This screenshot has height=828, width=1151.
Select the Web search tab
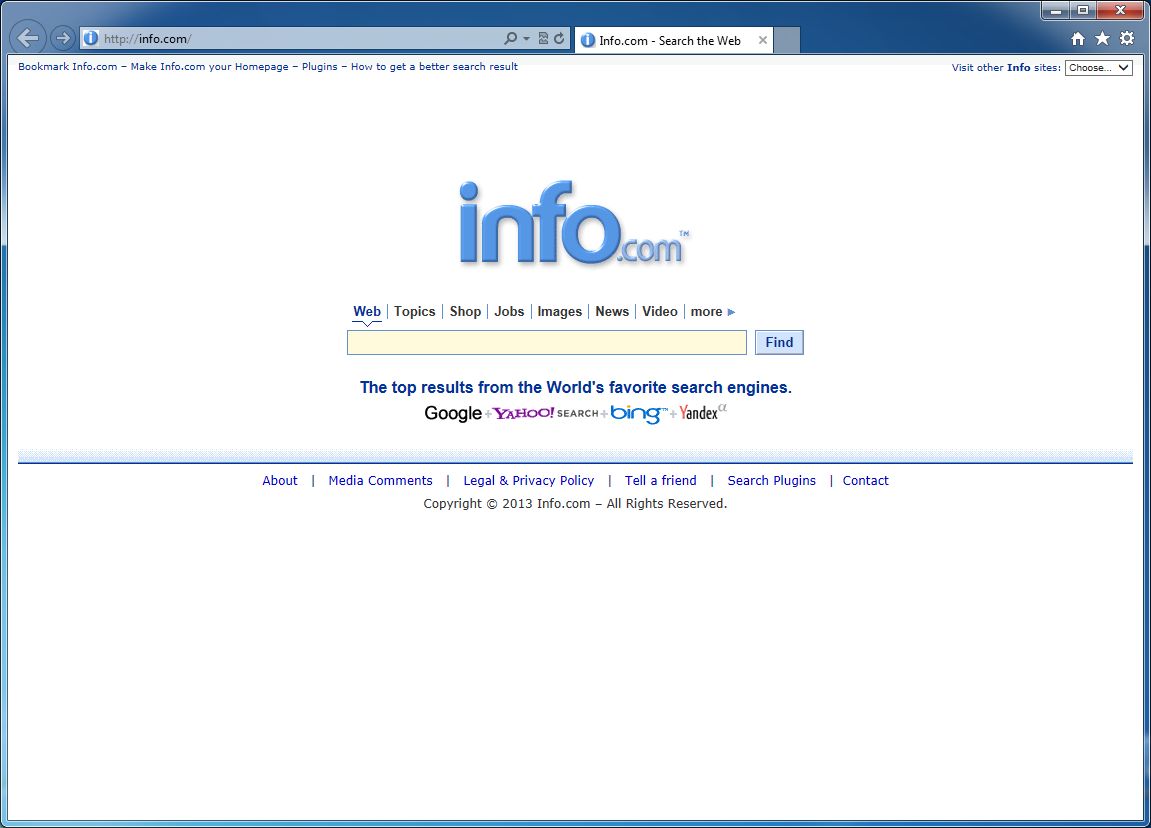coord(367,311)
